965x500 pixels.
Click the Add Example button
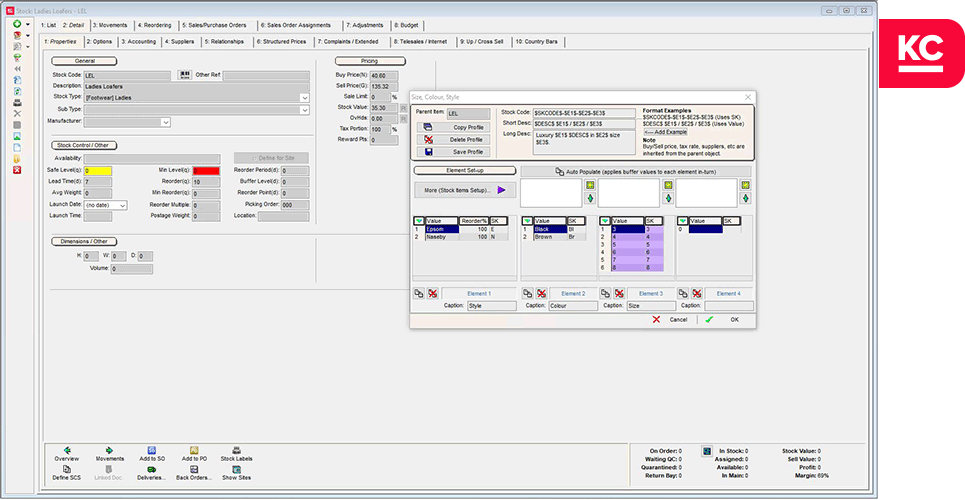(665, 132)
